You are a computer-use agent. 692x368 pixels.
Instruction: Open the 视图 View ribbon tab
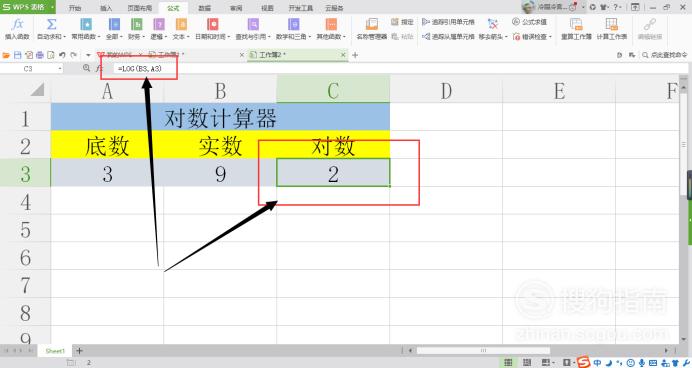pyautogui.click(x=267, y=8)
